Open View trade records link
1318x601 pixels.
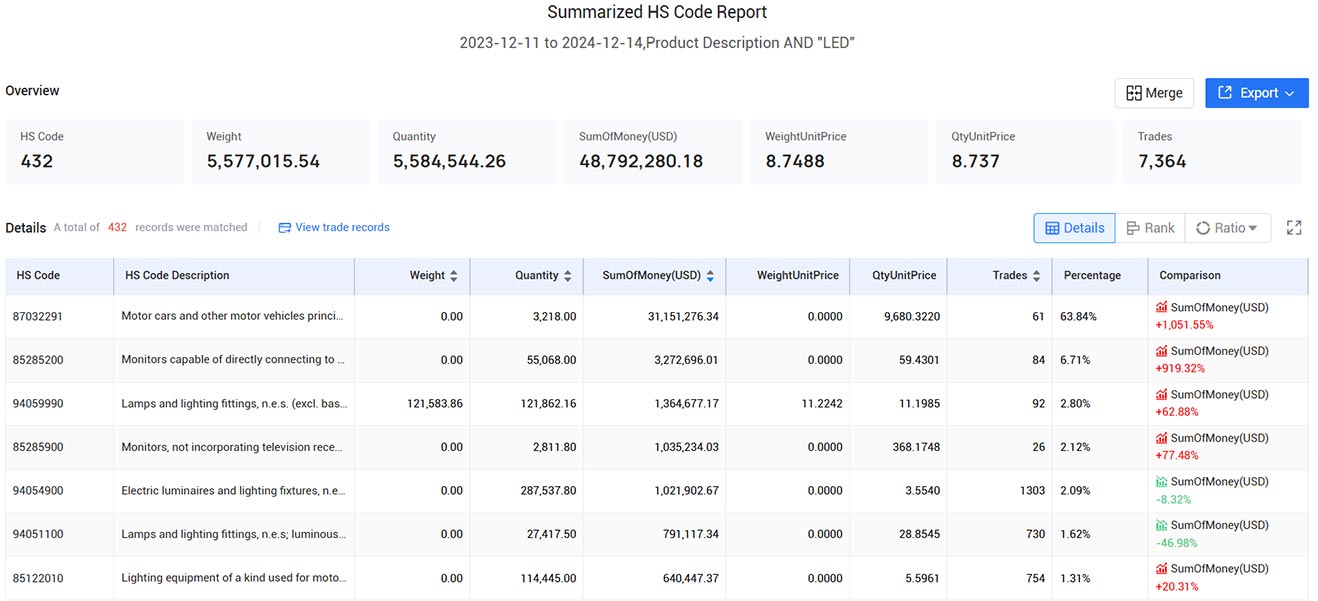click(334, 227)
